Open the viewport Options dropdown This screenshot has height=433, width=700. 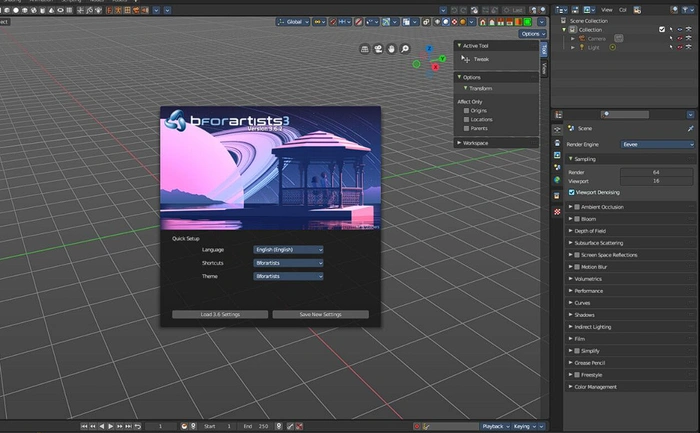click(x=533, y=34)
